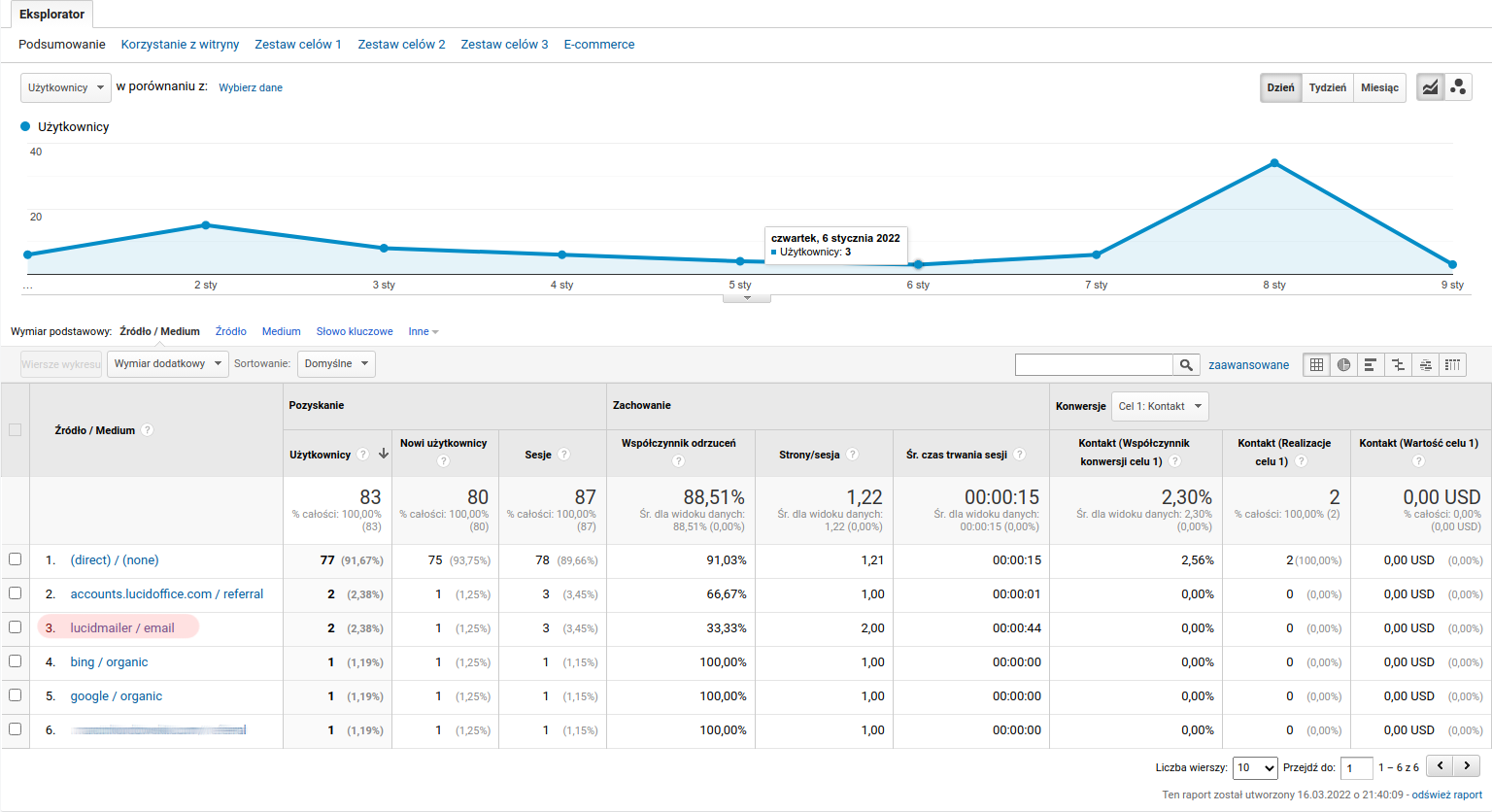The image size is (1492, 812).
Task: Open the Inne dimension dropdown
Action: [x=424, y=331]
